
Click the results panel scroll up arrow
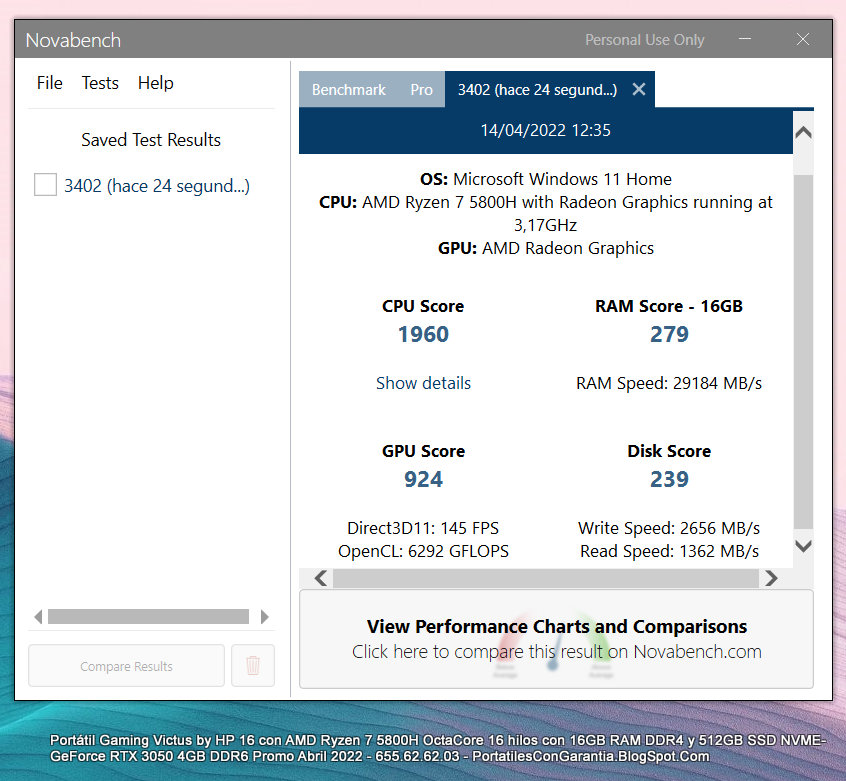tap(803, 132)
